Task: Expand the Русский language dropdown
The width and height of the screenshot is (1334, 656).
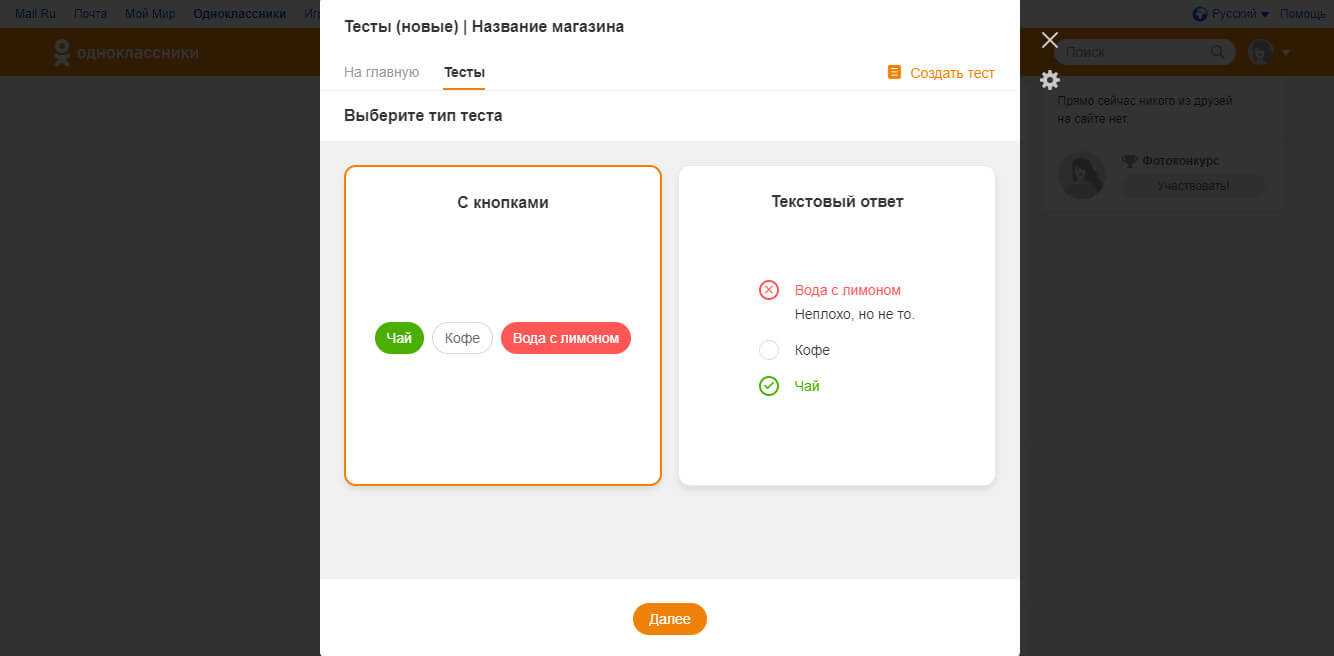Action: (x=1232, y=14)
